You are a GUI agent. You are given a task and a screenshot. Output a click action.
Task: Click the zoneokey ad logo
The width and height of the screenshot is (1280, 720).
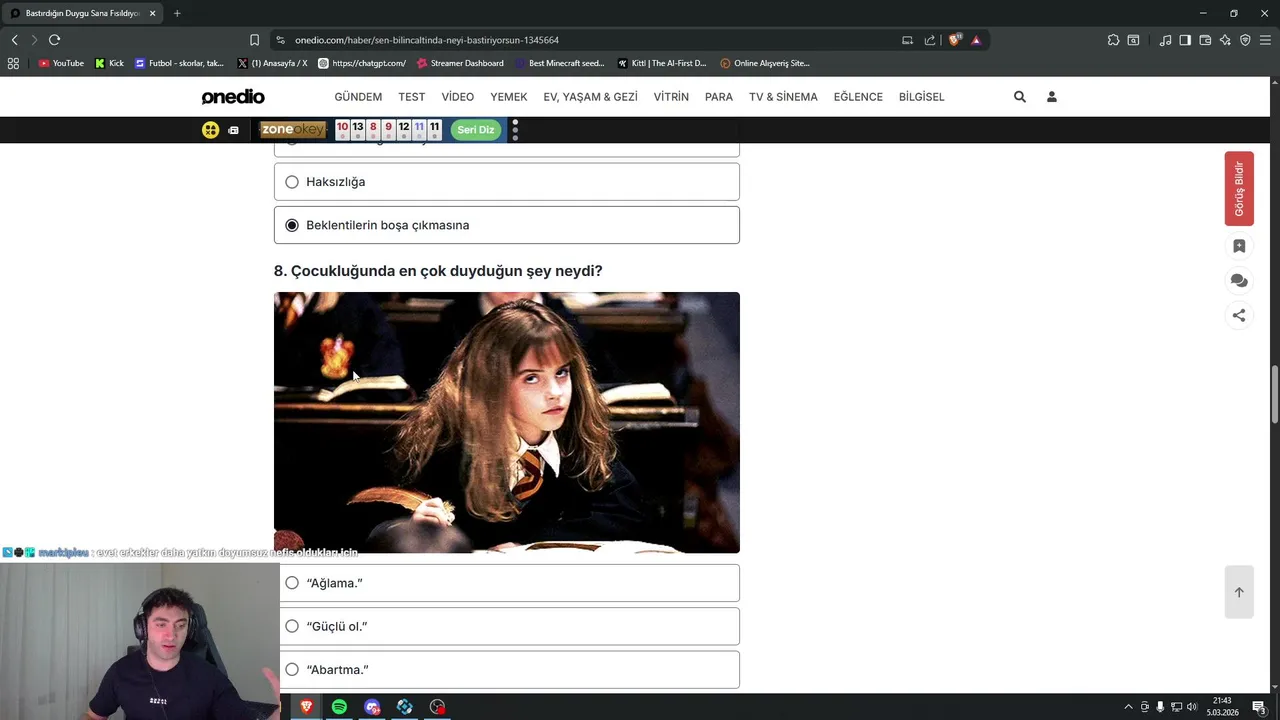coord(293,130)
